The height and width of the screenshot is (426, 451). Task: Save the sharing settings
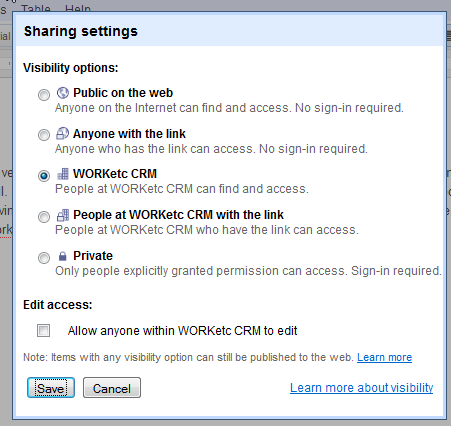51,388
